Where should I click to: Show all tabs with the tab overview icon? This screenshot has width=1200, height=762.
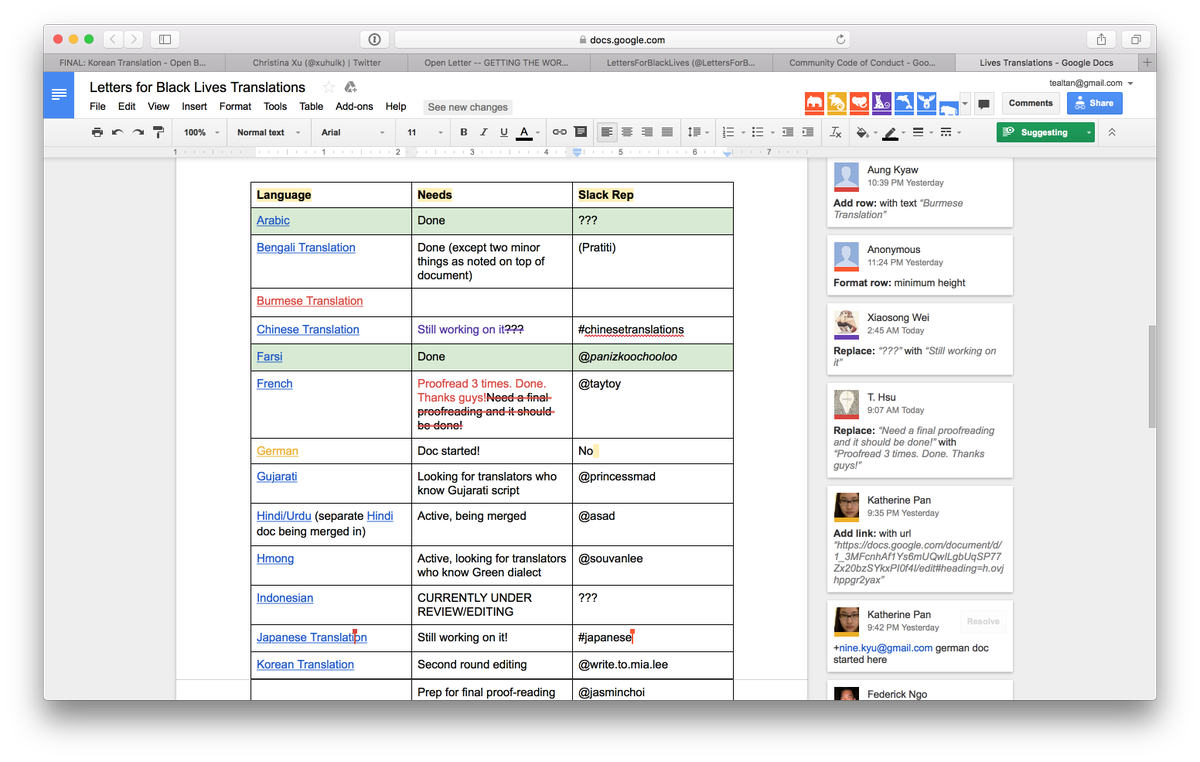click(1136, 39)
